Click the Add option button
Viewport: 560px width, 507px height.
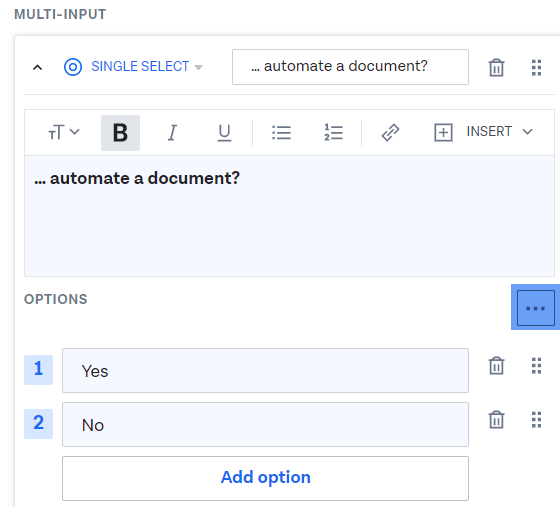[265, 478]
